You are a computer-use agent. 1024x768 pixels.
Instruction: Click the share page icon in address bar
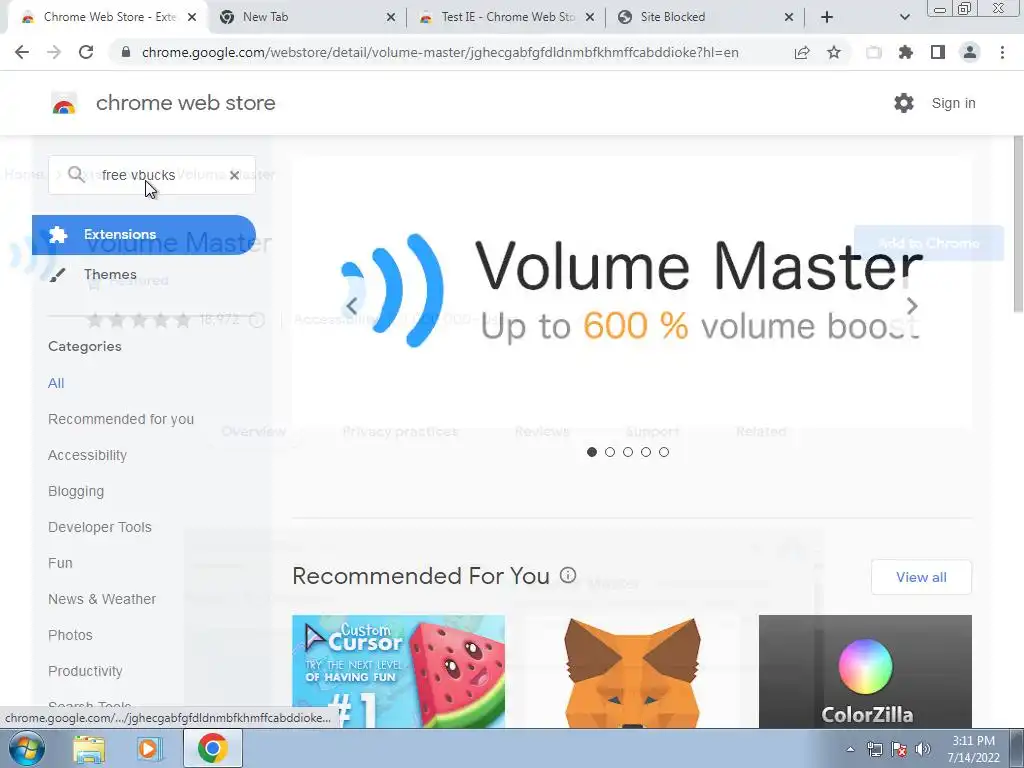pos(802,52)
